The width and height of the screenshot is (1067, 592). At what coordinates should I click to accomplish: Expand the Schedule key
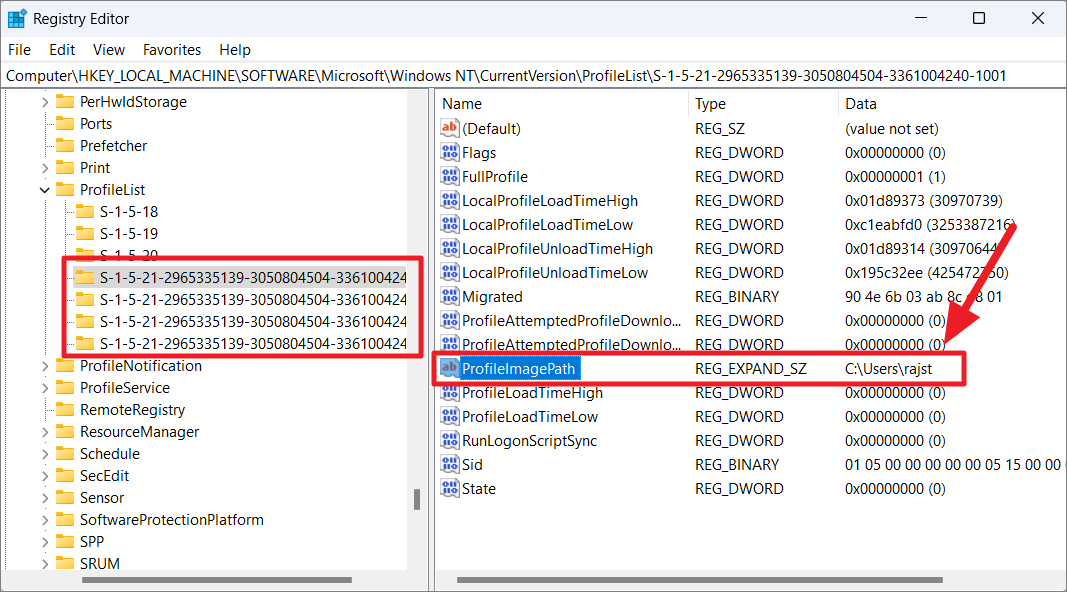pyautogui.click(x=44, y=453)
